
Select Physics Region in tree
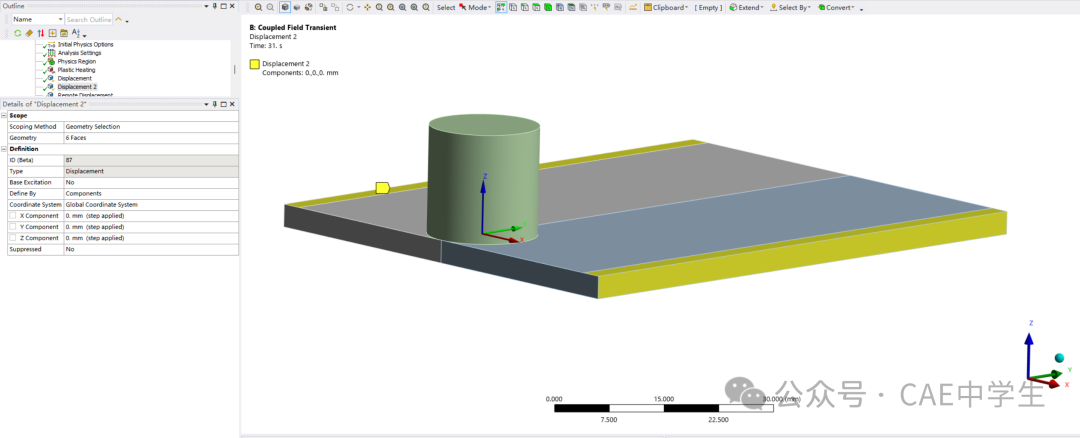point(76,61)
